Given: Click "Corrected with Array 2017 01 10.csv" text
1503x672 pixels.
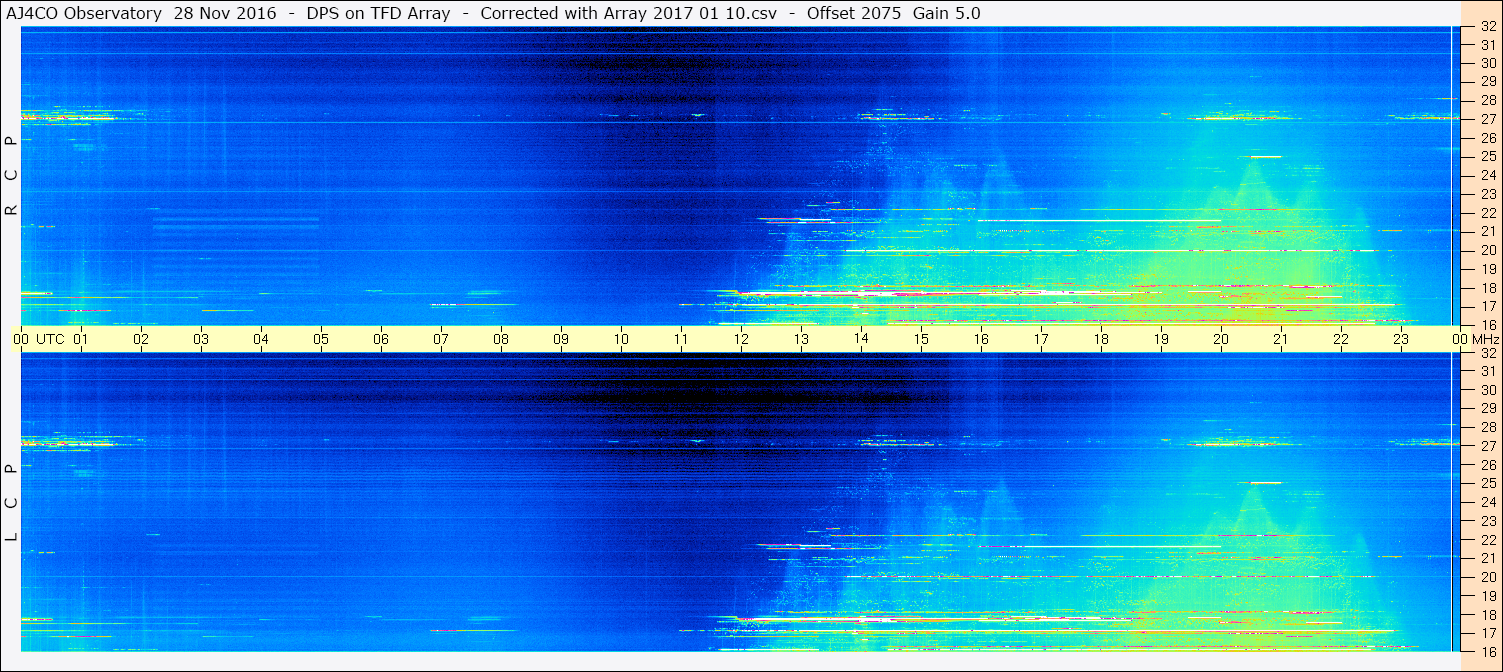Looking at the screenshot, I should [627, 13].
